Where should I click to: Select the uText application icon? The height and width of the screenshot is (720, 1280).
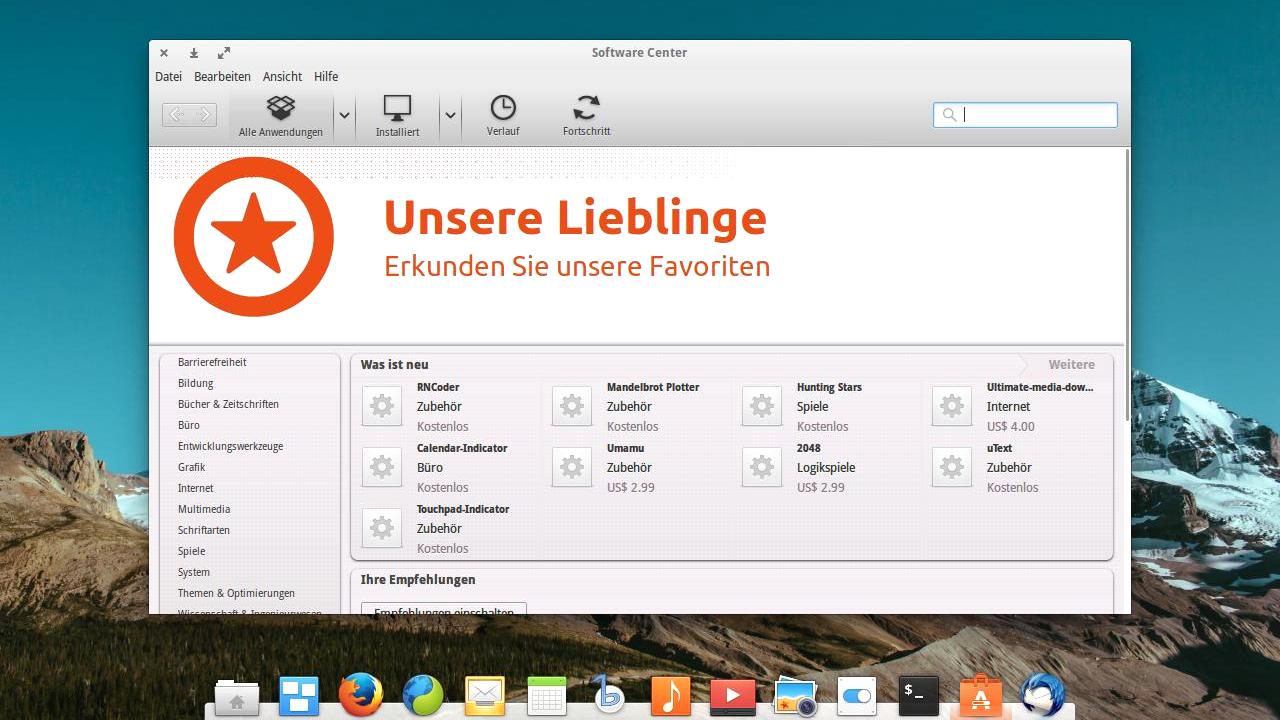pos(951,467)
